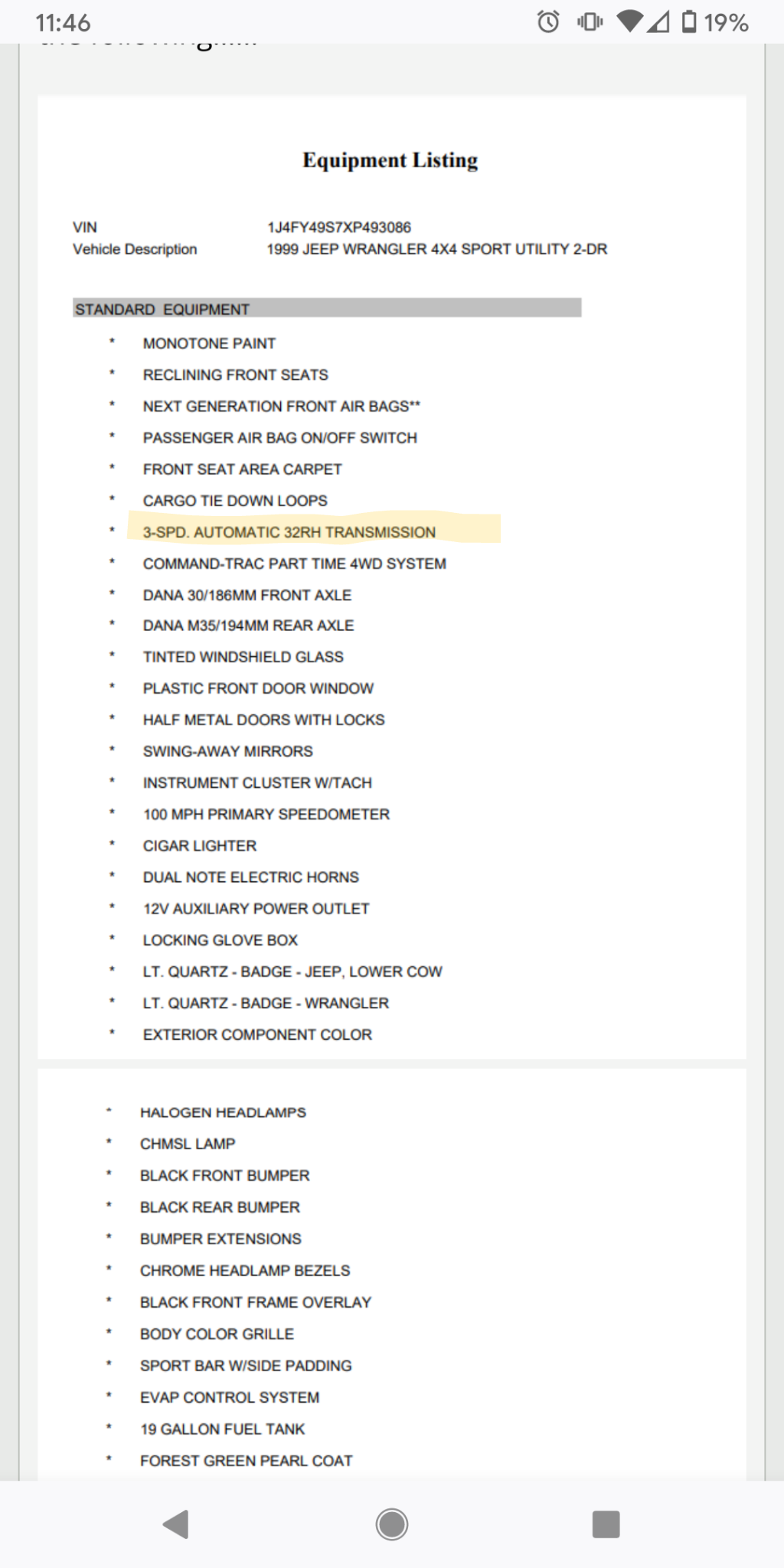Open recent apps with square button
This screenshot has height=1568, width=784.
606,1524
